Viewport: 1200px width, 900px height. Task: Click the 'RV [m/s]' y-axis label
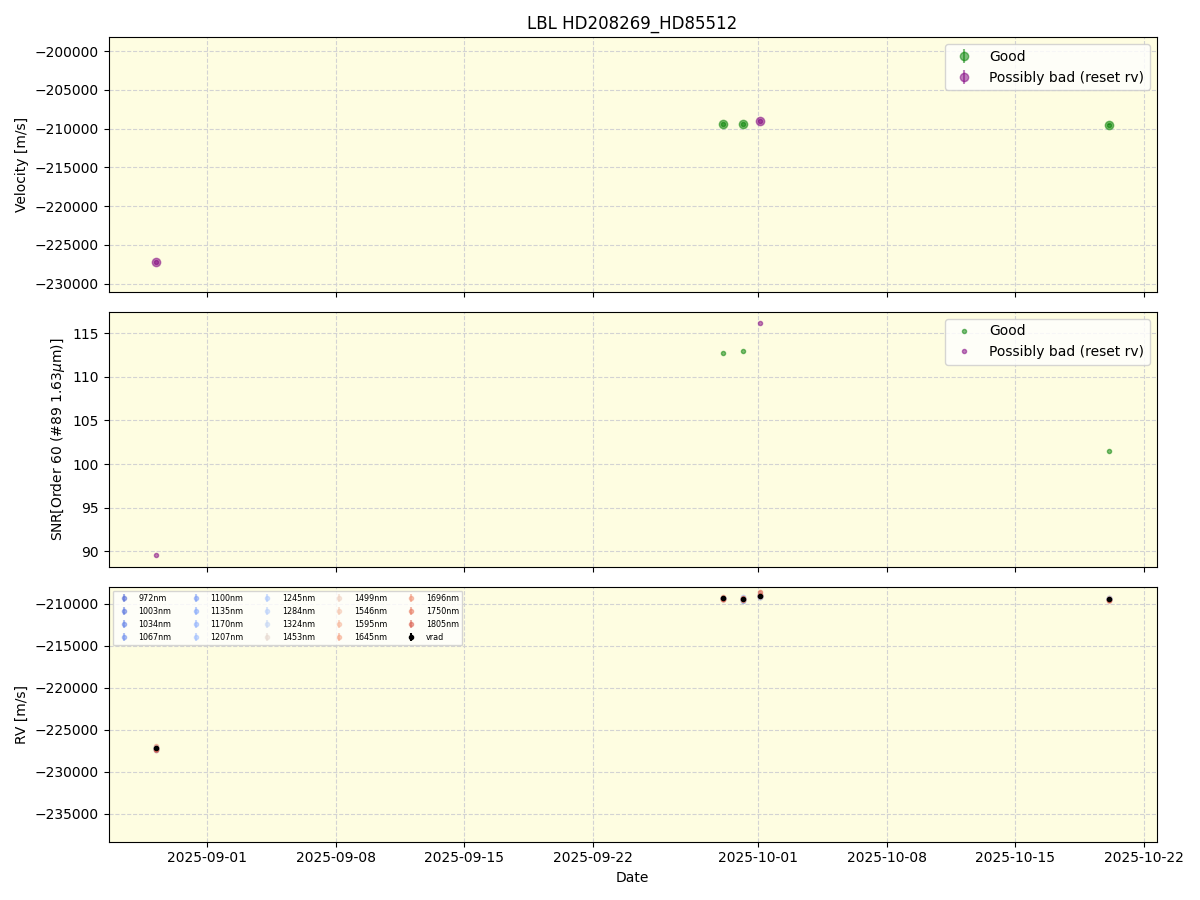click(x=21, y=714)
